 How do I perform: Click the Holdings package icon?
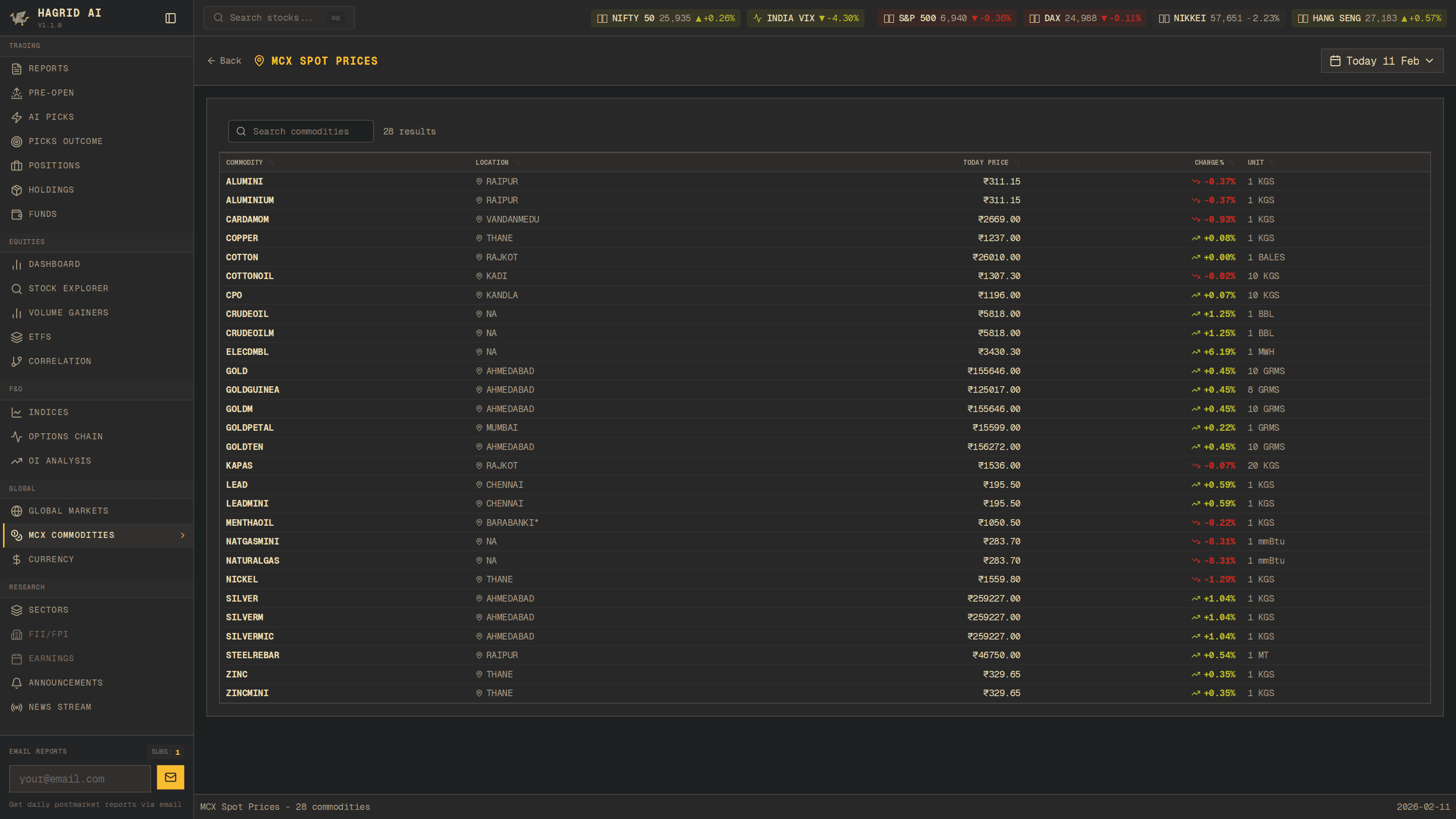(16, 190)
